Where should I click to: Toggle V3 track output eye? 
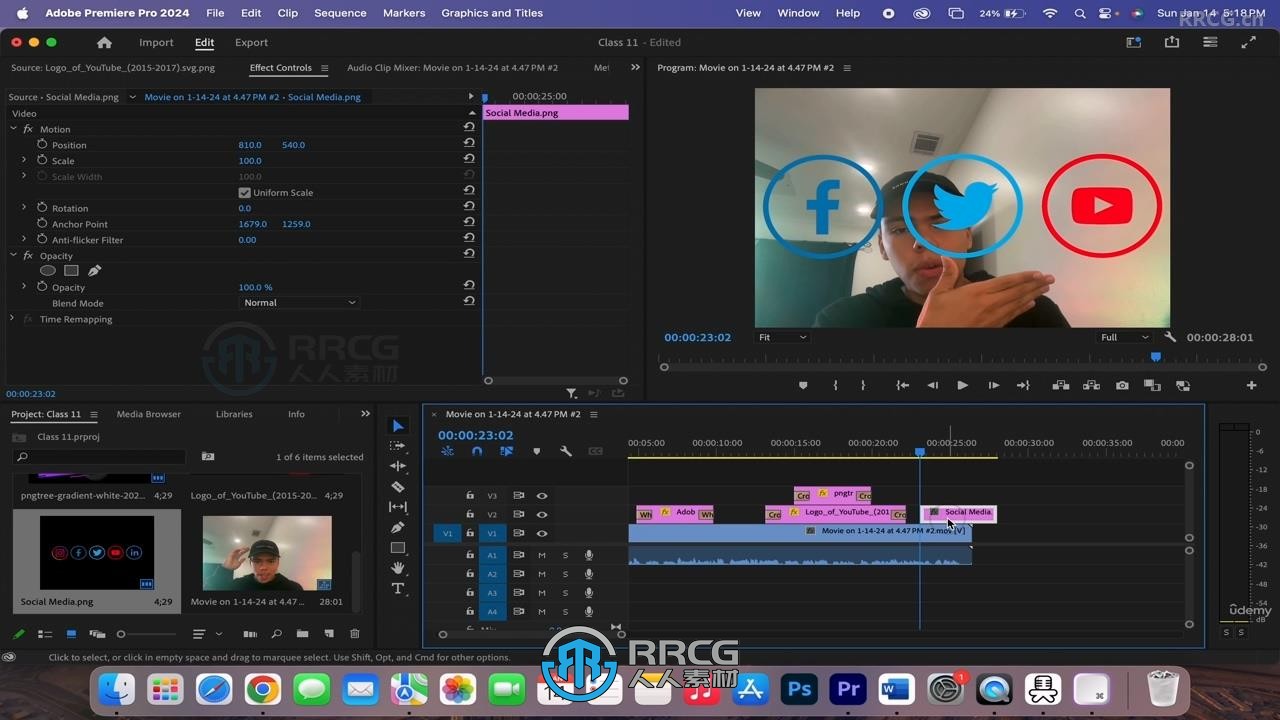542,496
